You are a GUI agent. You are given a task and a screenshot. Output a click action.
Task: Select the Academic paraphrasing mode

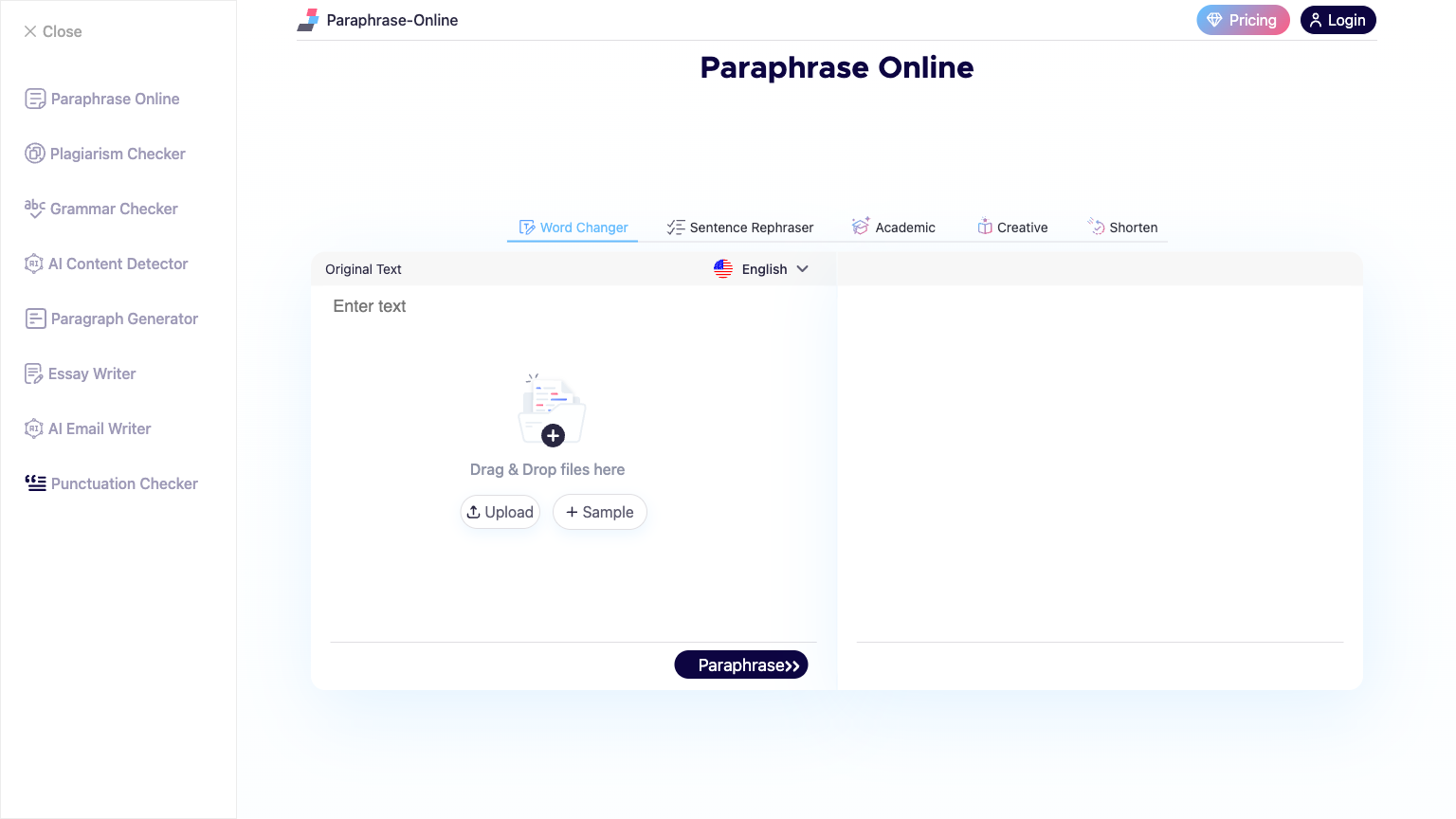point(894,227)
